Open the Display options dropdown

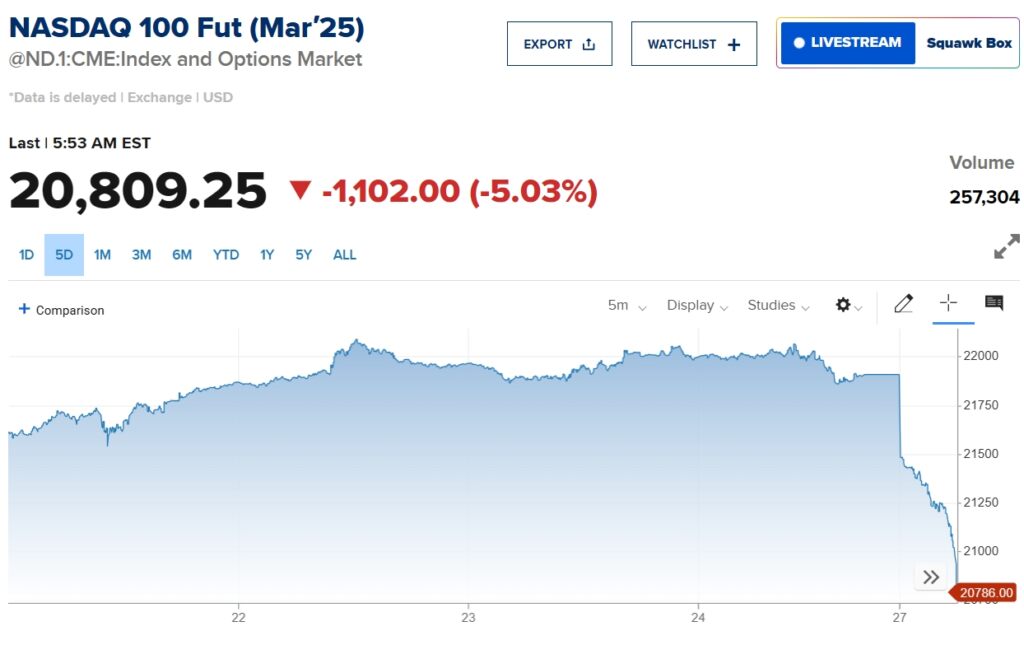(x=697, y=306)
